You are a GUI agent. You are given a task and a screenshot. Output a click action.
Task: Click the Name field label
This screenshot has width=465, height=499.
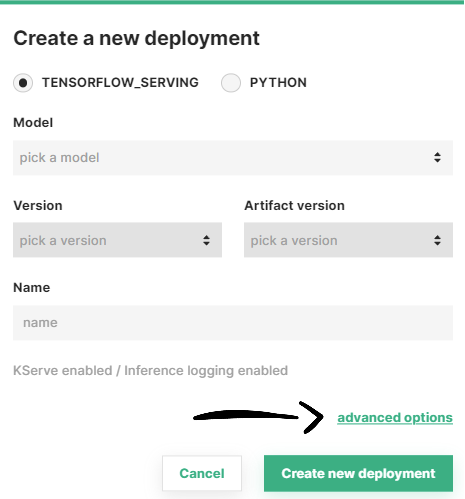[32, 288]
